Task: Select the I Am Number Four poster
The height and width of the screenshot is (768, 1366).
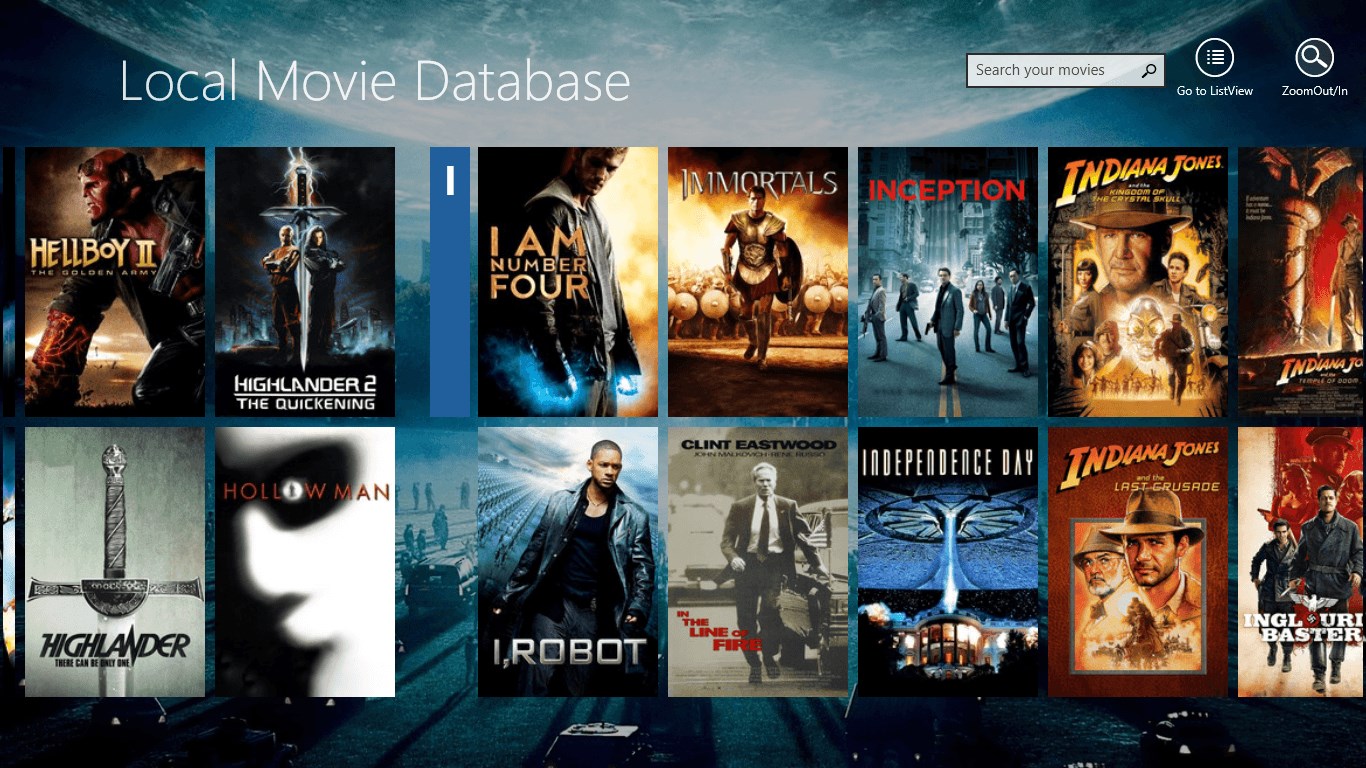Action: tap(568, 282)
